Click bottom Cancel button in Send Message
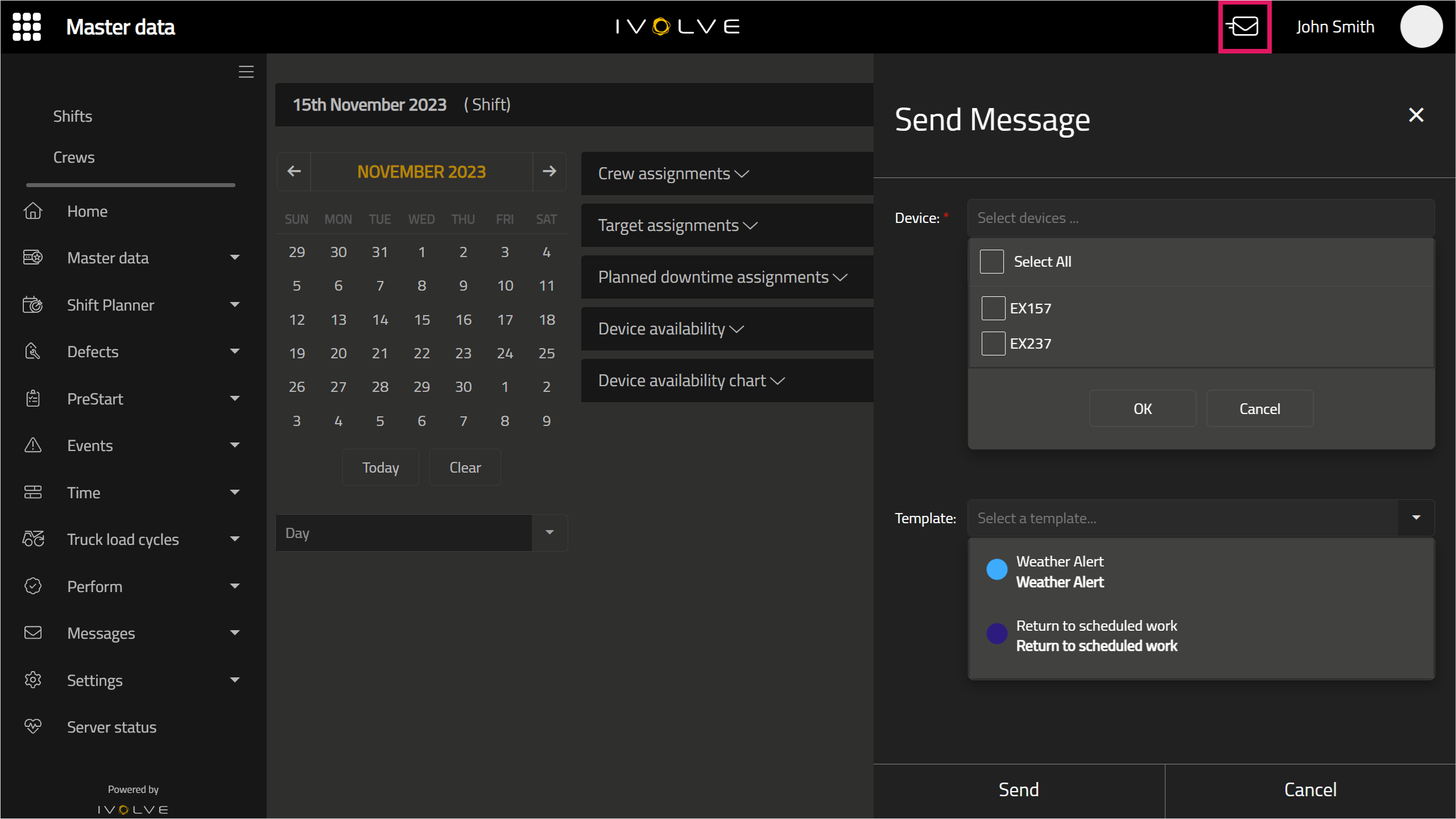 (1310, 789)
